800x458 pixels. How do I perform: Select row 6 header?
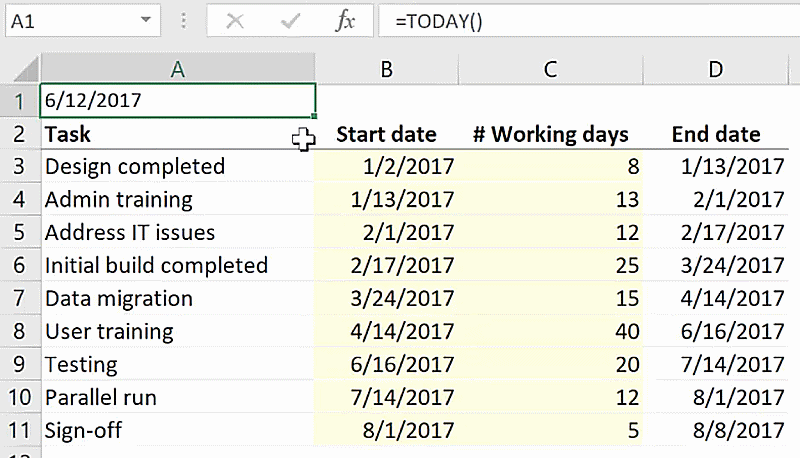click(x=20, y=265)
